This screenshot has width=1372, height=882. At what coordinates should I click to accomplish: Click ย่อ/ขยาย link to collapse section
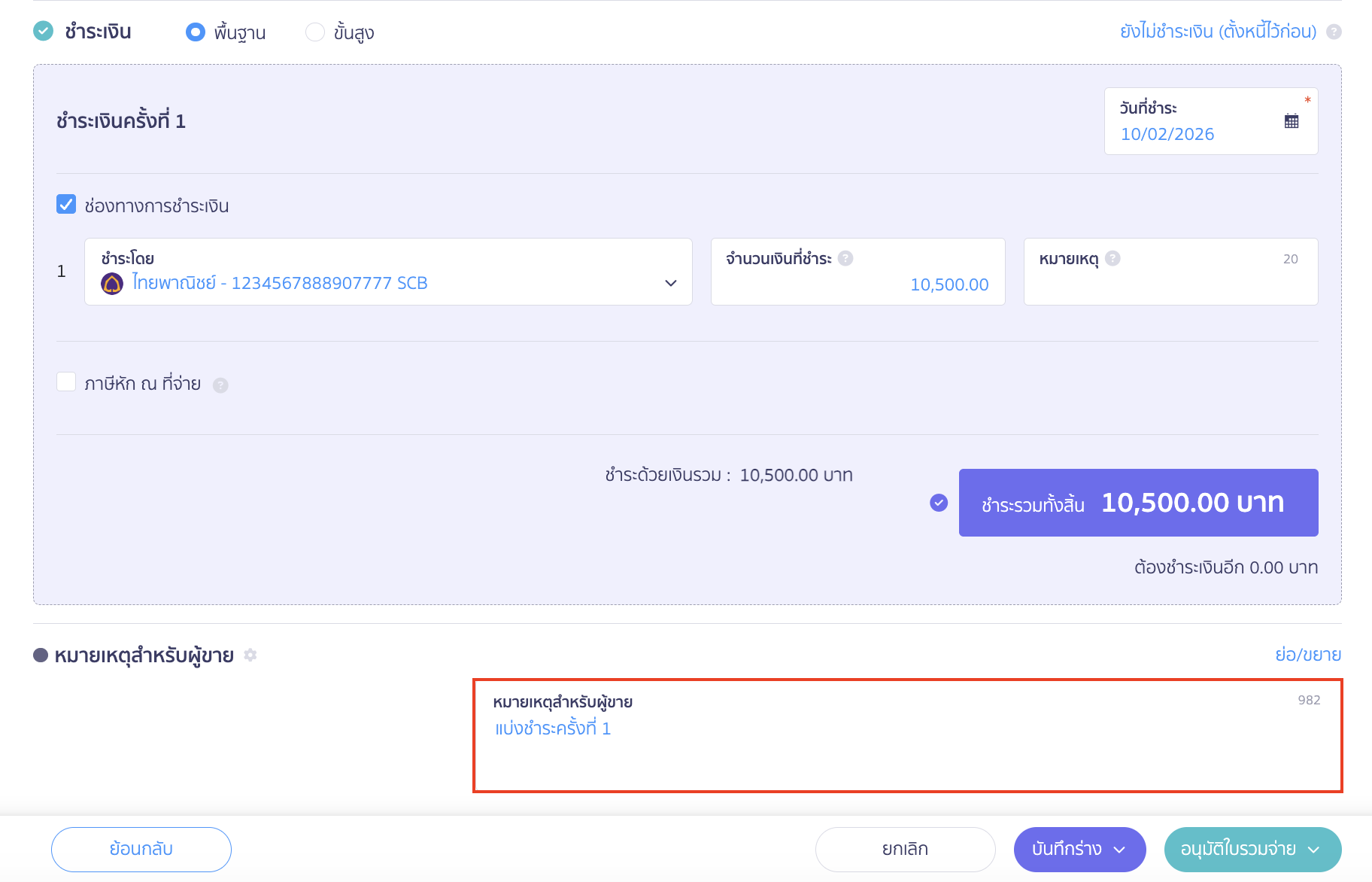pos(1308,655)
